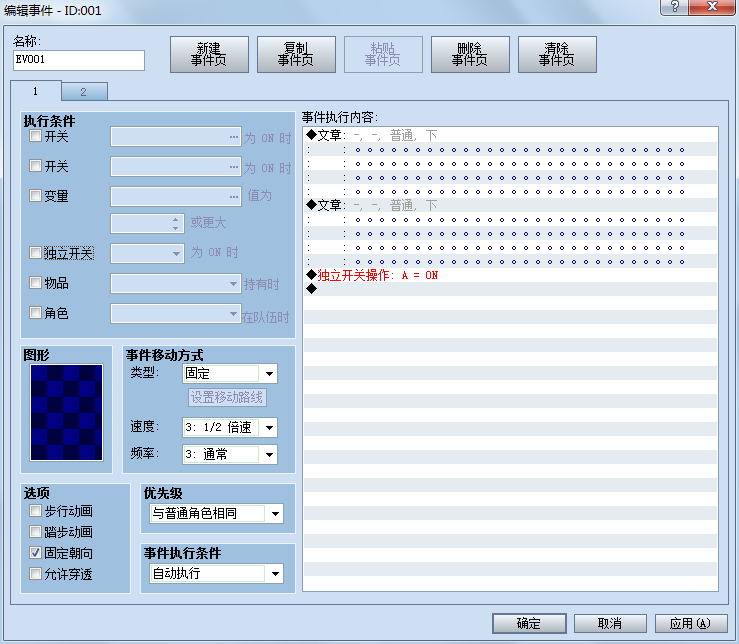The width and height of the screenshot is (739, 644).
Task: Enable the second 开关 condition checkbox
Action: click(x=35, y=166)
